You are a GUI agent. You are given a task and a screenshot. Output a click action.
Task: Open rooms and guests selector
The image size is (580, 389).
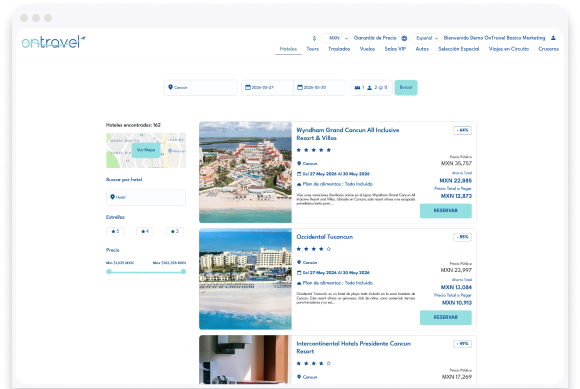point(371,88)
